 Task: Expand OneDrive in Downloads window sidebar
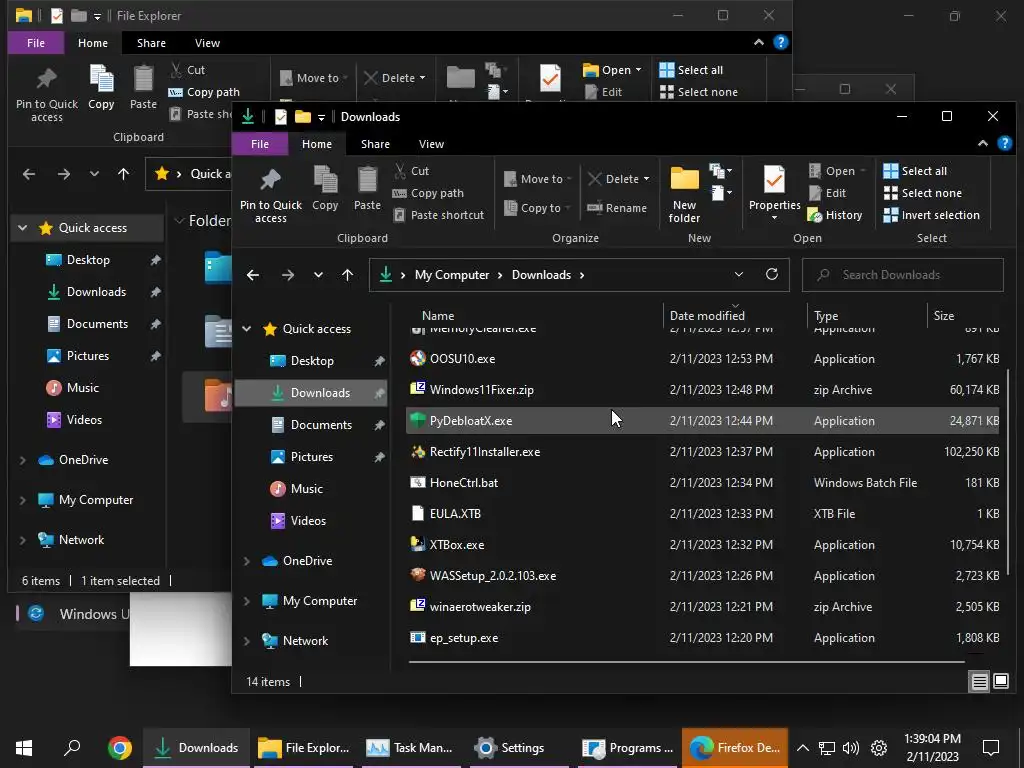(247, 561)
